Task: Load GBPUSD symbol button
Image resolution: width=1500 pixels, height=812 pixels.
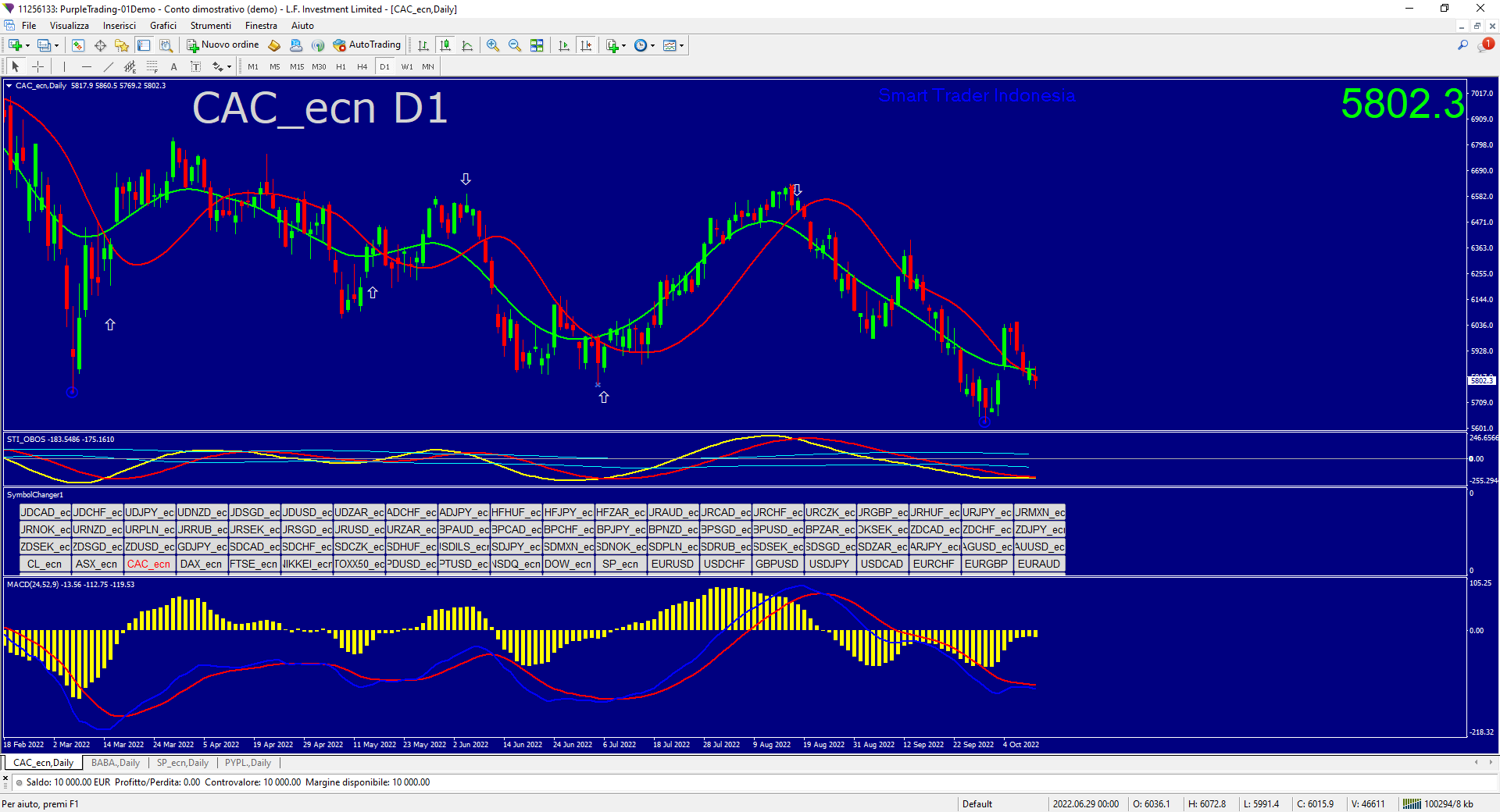Action: (x=777, y=564)
